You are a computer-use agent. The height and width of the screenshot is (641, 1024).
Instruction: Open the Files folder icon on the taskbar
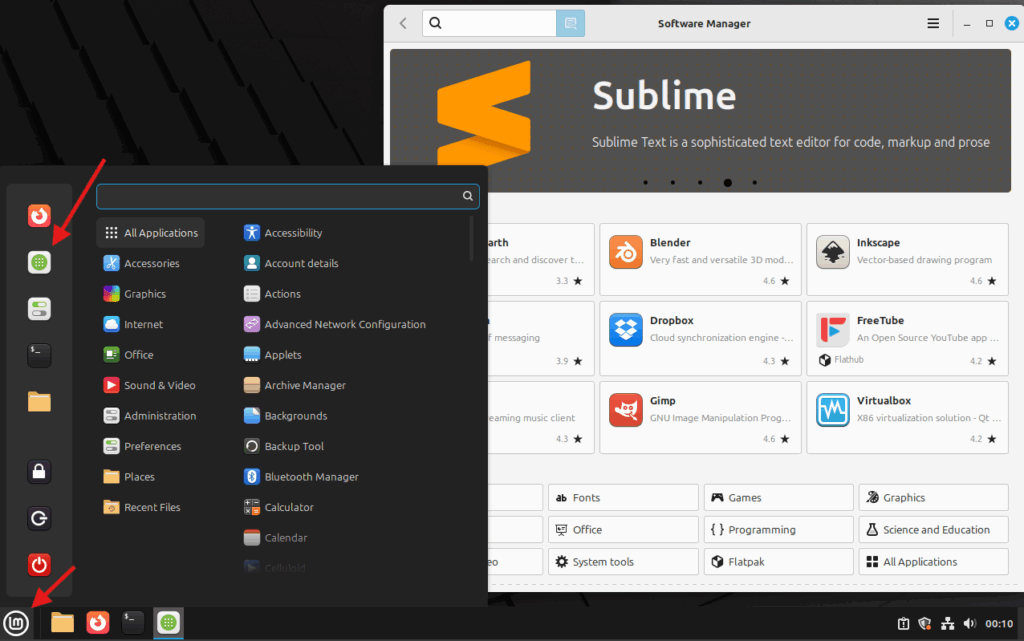point(62,623)
